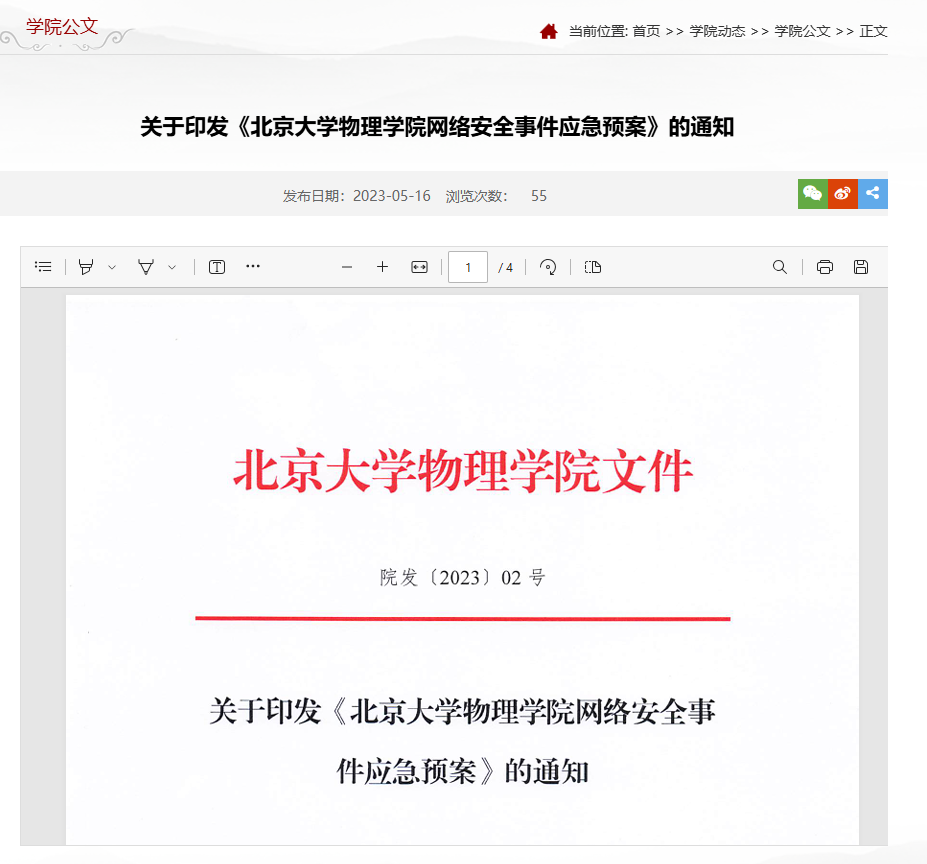Image resolution: width=927 pixels, height=864 pixels.
Task: Go to 首页 in breadcrumb
Action: point(646,31)
